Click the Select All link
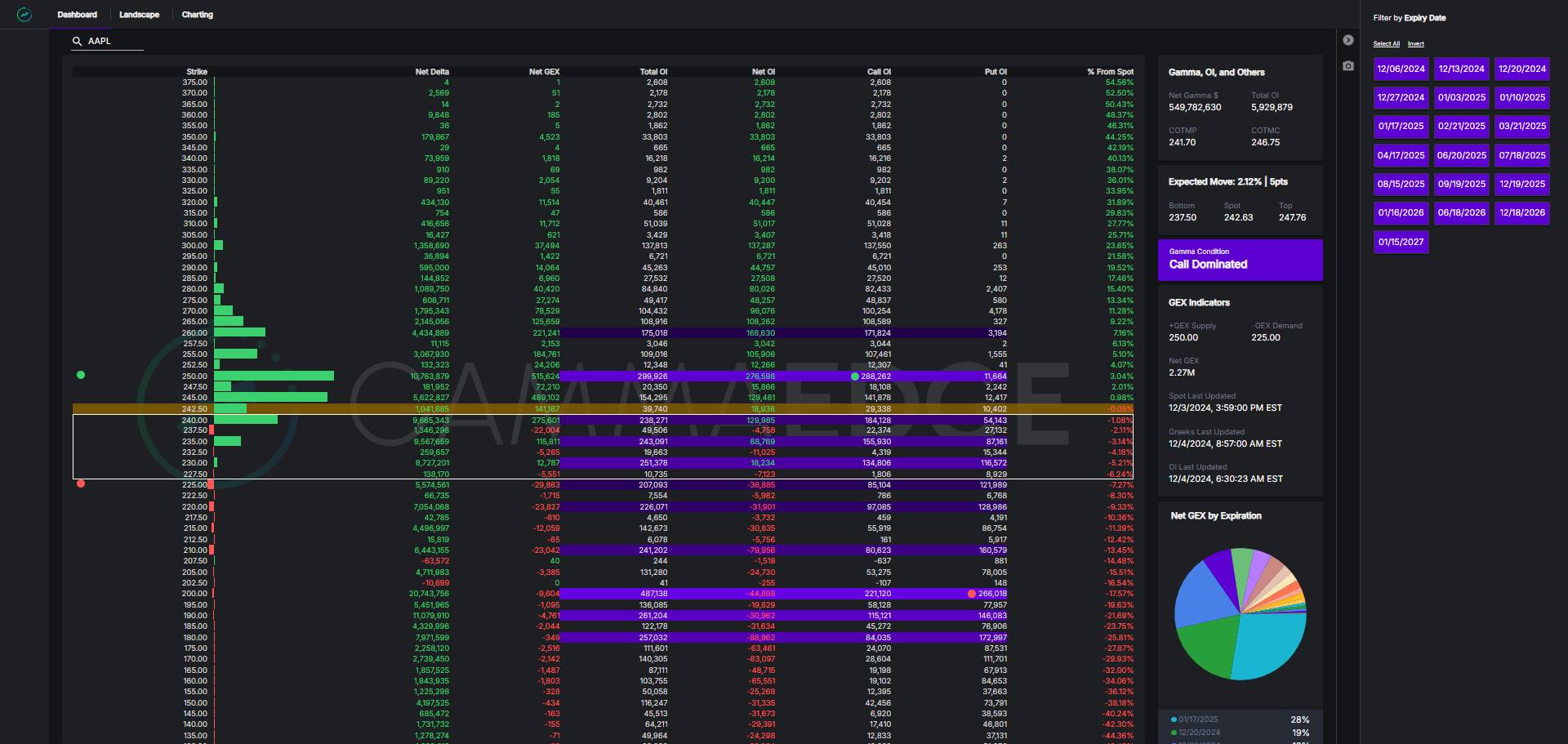Image resolution: width=1568 pixels, height=744 pixels. [x=1386, y=44]
